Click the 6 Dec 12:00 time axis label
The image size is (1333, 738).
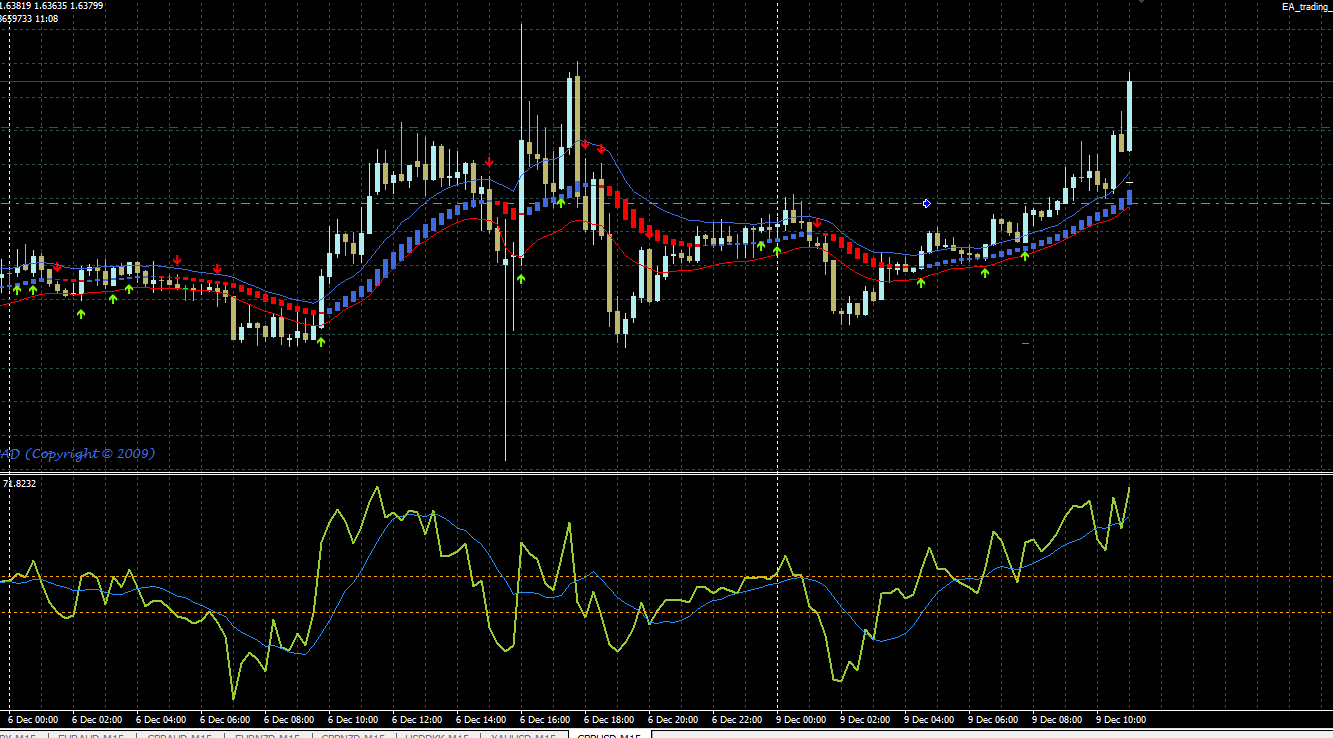(418, 719)
